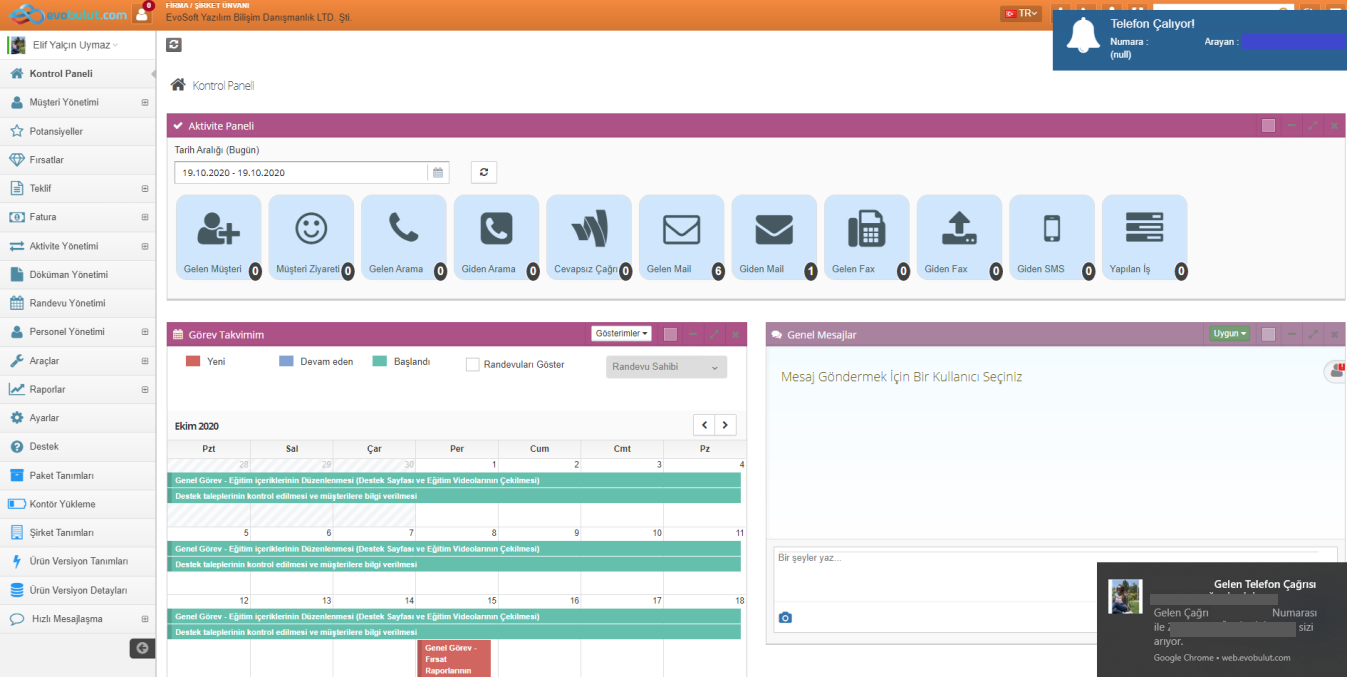Viewport: 1347px width, 677px height.
Task: Click the camera icon in message box
Action: pos(785,618)
